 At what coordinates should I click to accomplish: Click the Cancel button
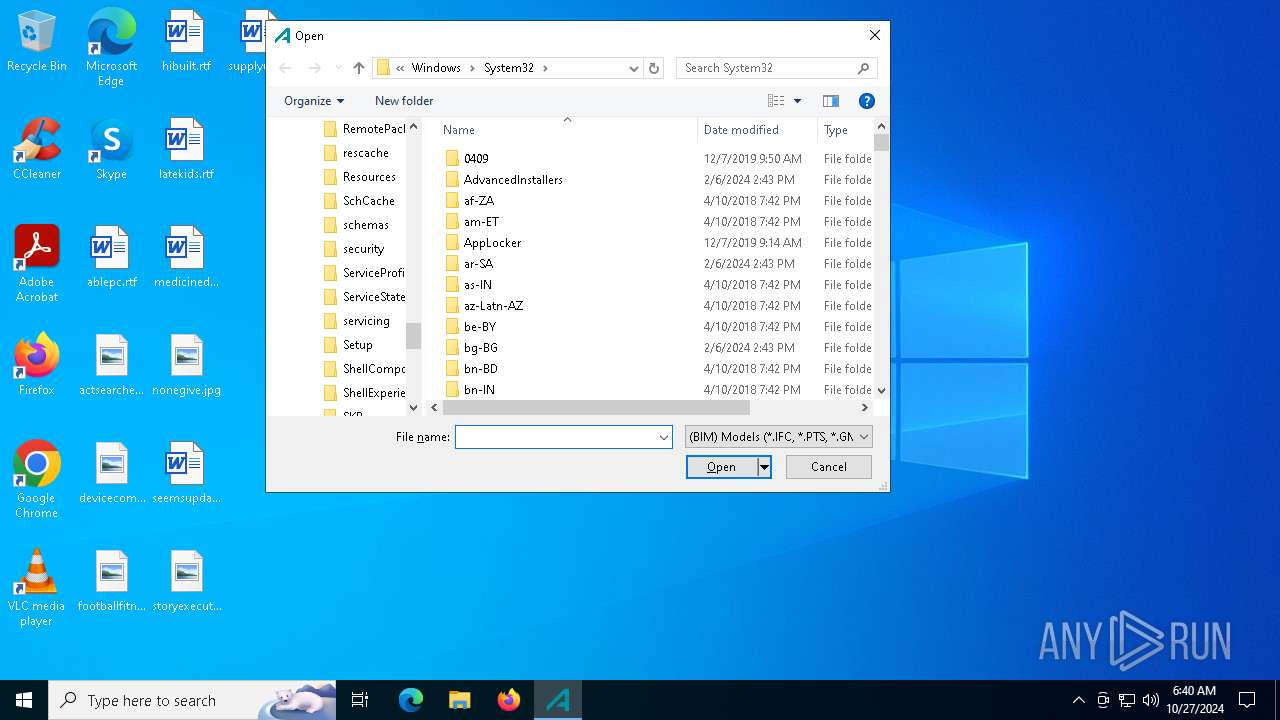[x=829, y=467]
